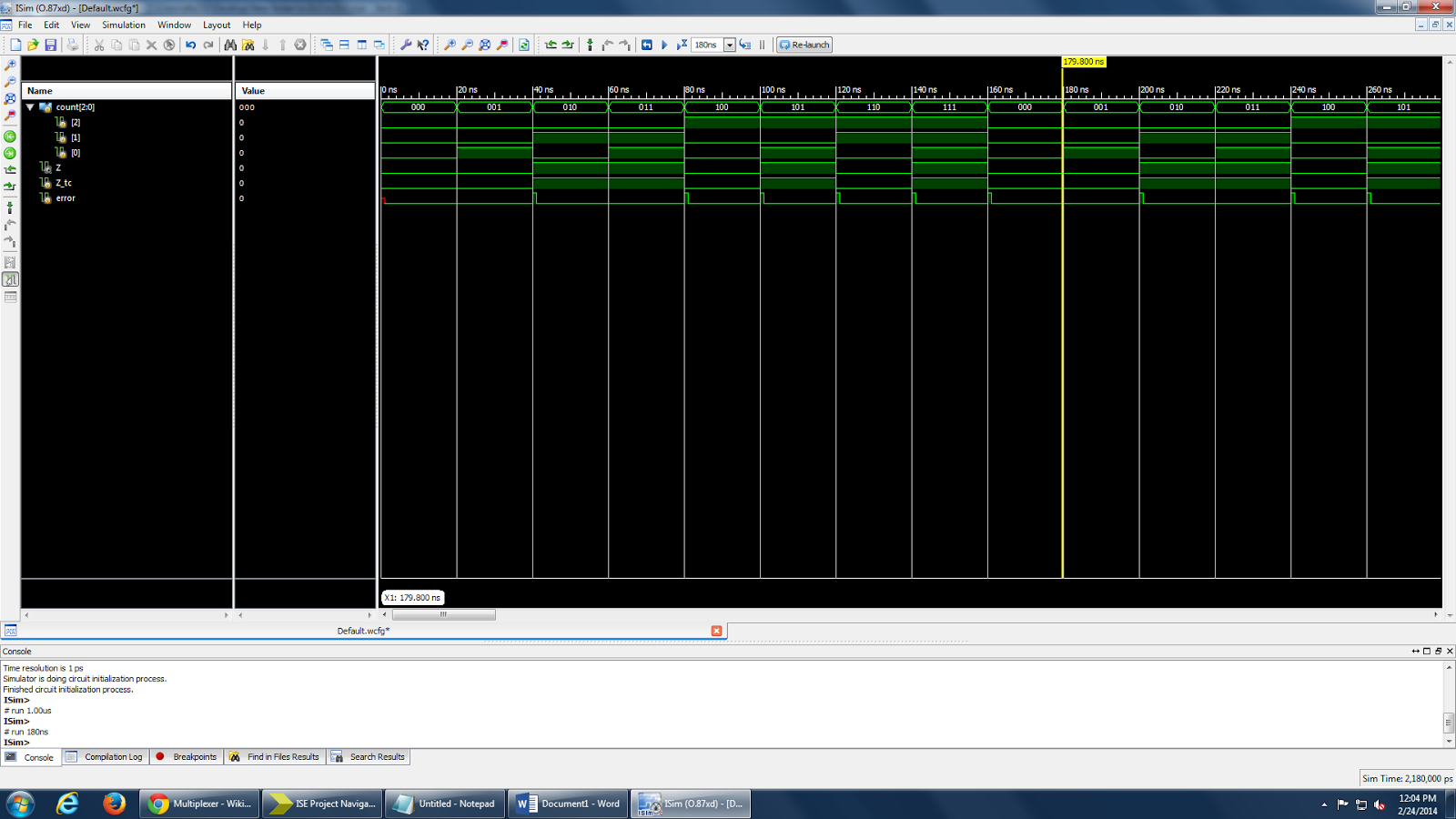Select the error signal row
The height and width of the screenshot is (819, 1456).
point(65,197)
